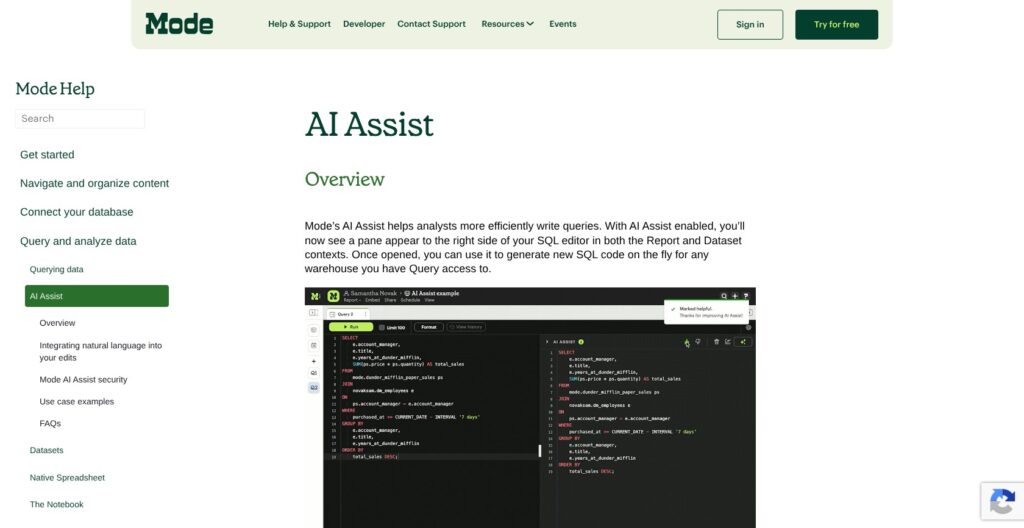Open Native Spreadsheet sidebar item
This screenshot has width=1024, height=528.
click(67, 478)
